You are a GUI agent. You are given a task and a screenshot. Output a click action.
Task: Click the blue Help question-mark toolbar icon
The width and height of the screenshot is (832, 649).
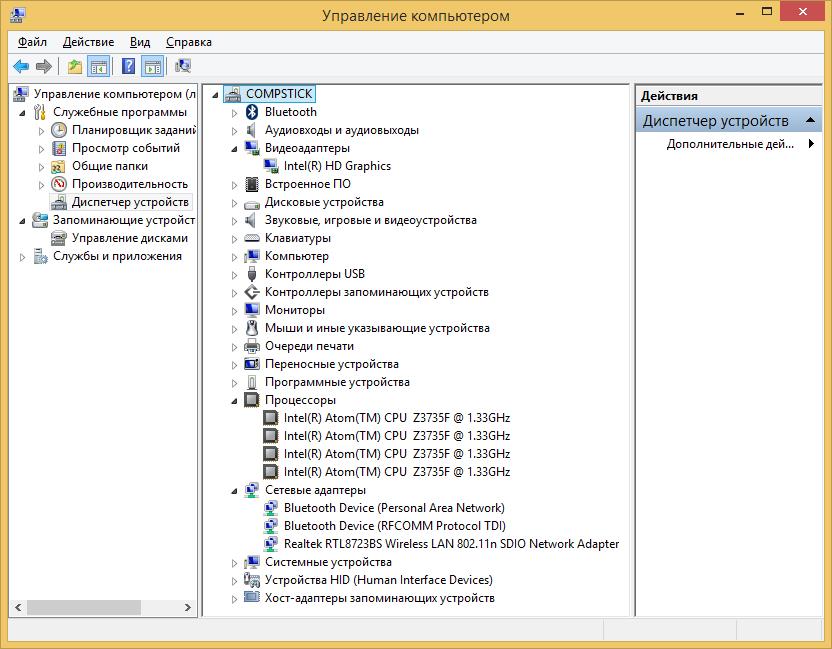click(128, 66)
